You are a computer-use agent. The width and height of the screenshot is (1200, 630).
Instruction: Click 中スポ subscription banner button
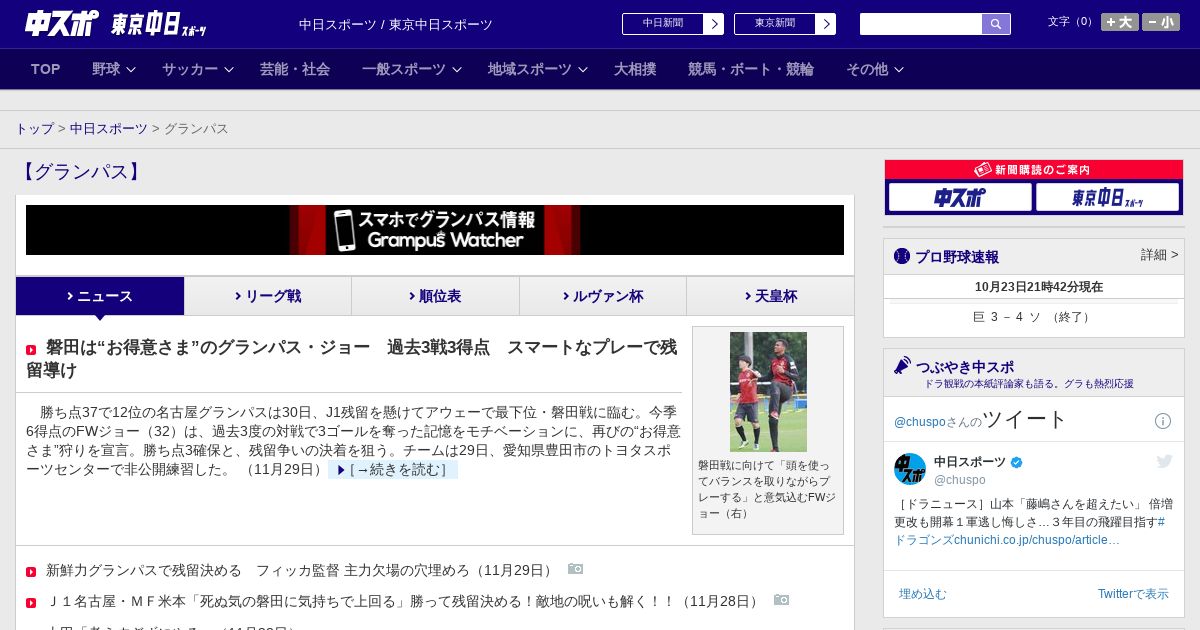[960, 197]
